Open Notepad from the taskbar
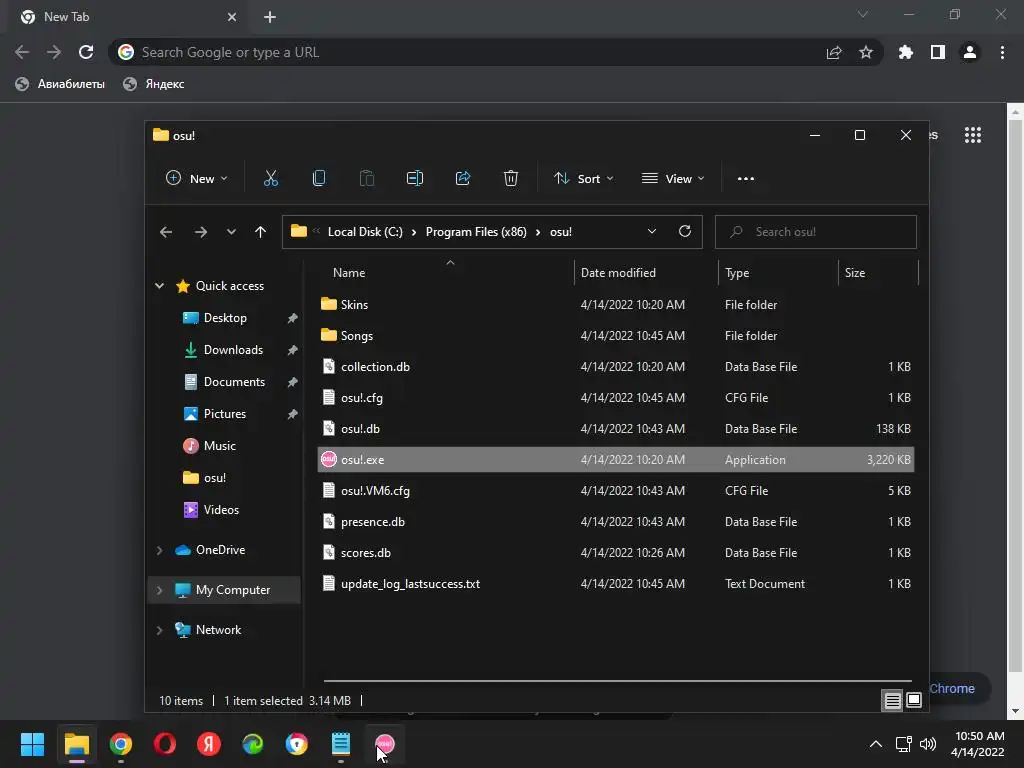Screen dimensions: 1024x768 (x=341, y=744)
